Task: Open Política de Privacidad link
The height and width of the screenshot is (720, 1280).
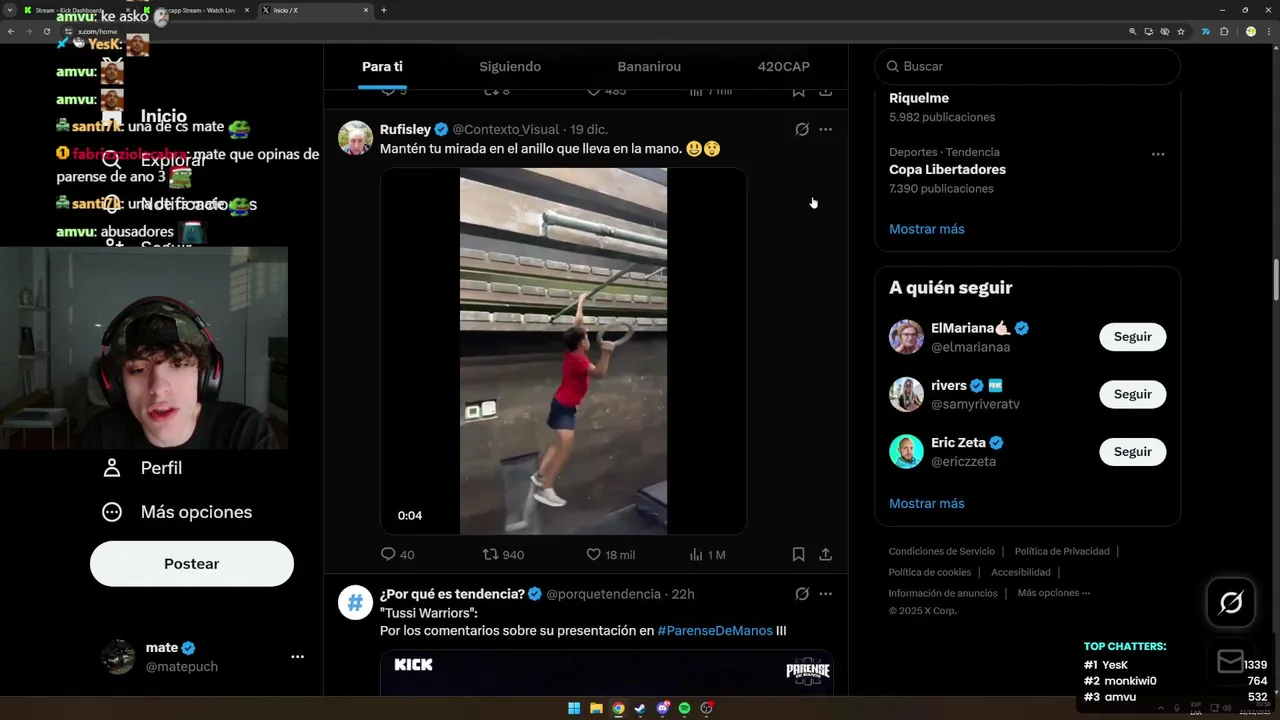Action: point(1062,551)
